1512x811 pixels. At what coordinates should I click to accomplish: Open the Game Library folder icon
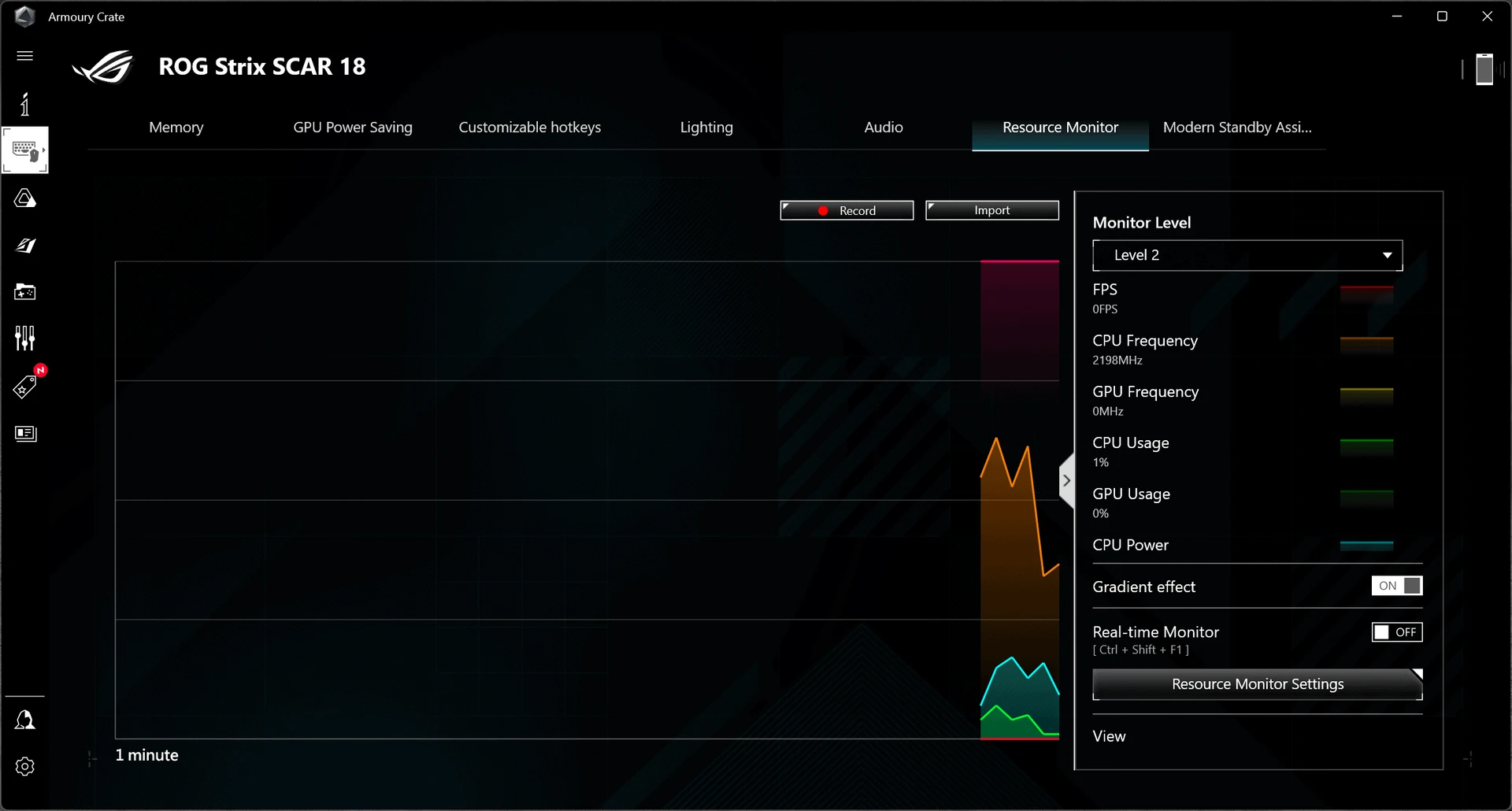coord(25,292)
